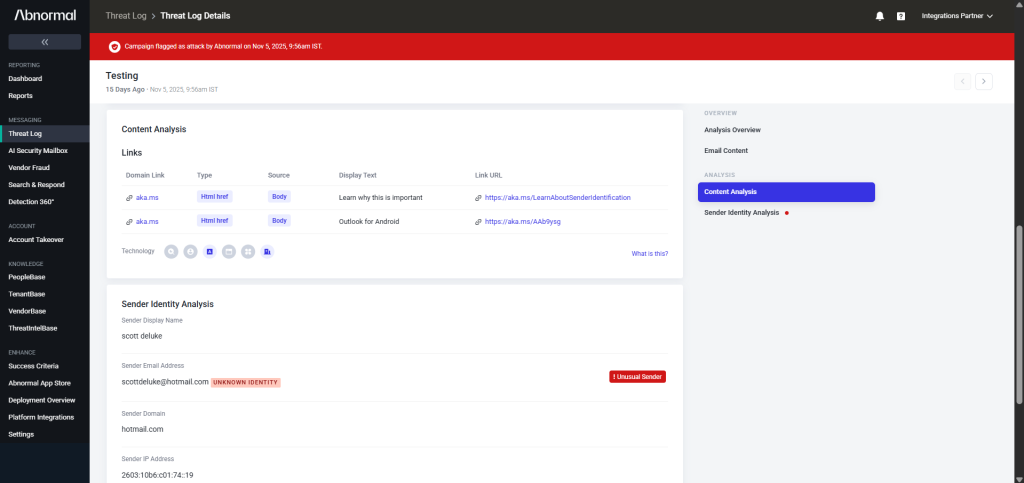The image size is (1024, 483).
Task: Click 'Learn why this is important' display text
Action: [x=381, y=197]
